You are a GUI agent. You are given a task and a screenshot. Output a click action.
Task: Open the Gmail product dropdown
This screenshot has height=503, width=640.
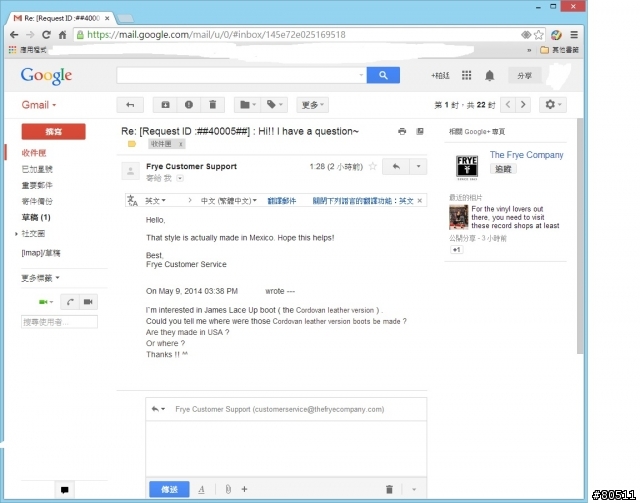coord(39,105)
